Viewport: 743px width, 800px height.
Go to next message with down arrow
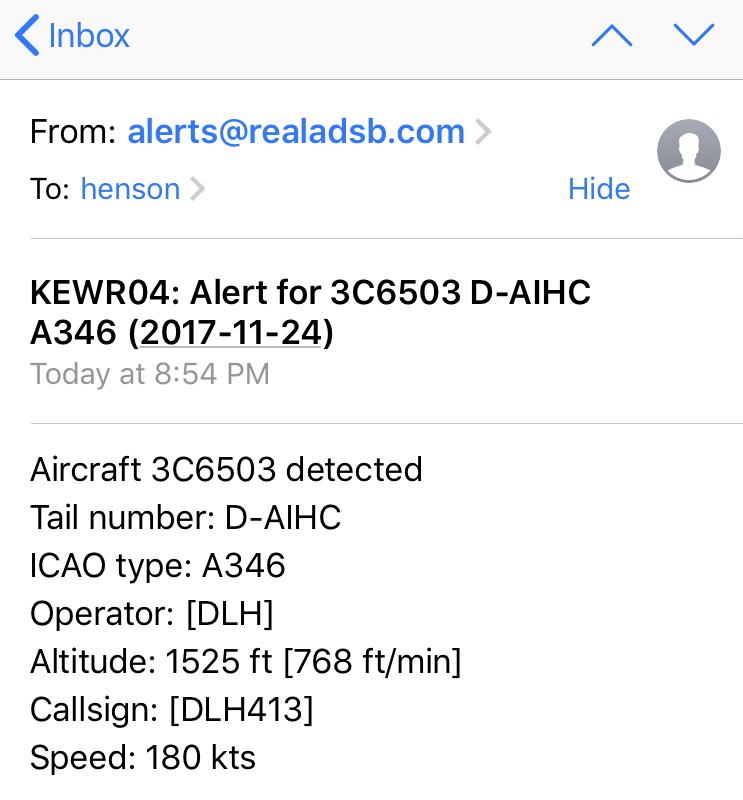[693, 36]
